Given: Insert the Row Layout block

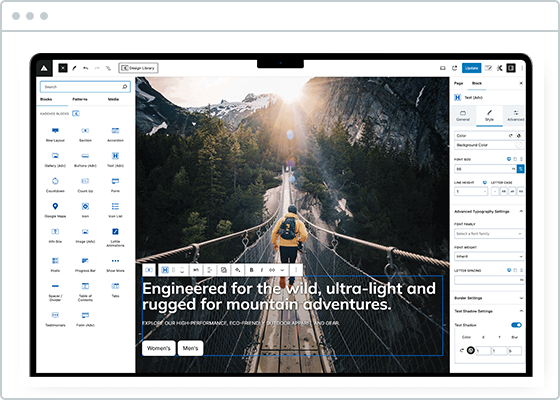Looking at the screenshot, I should pyautogui.click(x=55, y=135).
